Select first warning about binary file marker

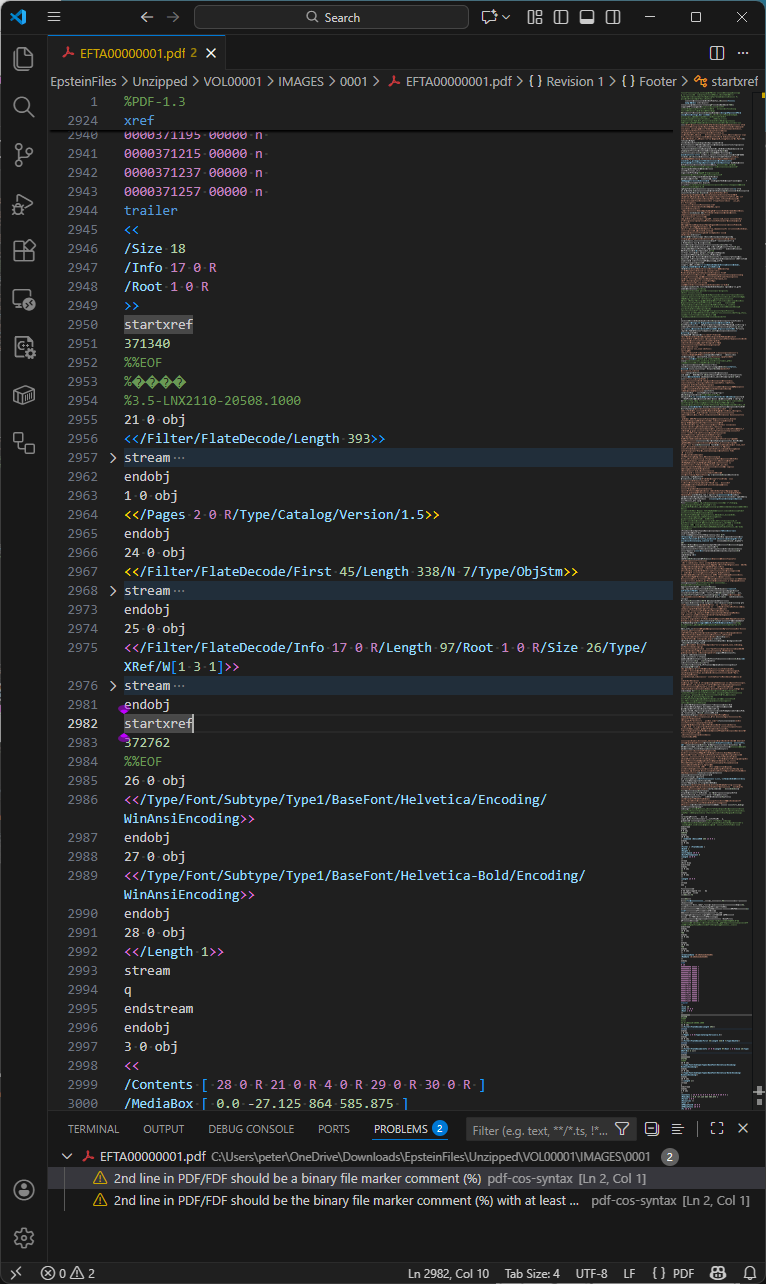(407, 1179)
